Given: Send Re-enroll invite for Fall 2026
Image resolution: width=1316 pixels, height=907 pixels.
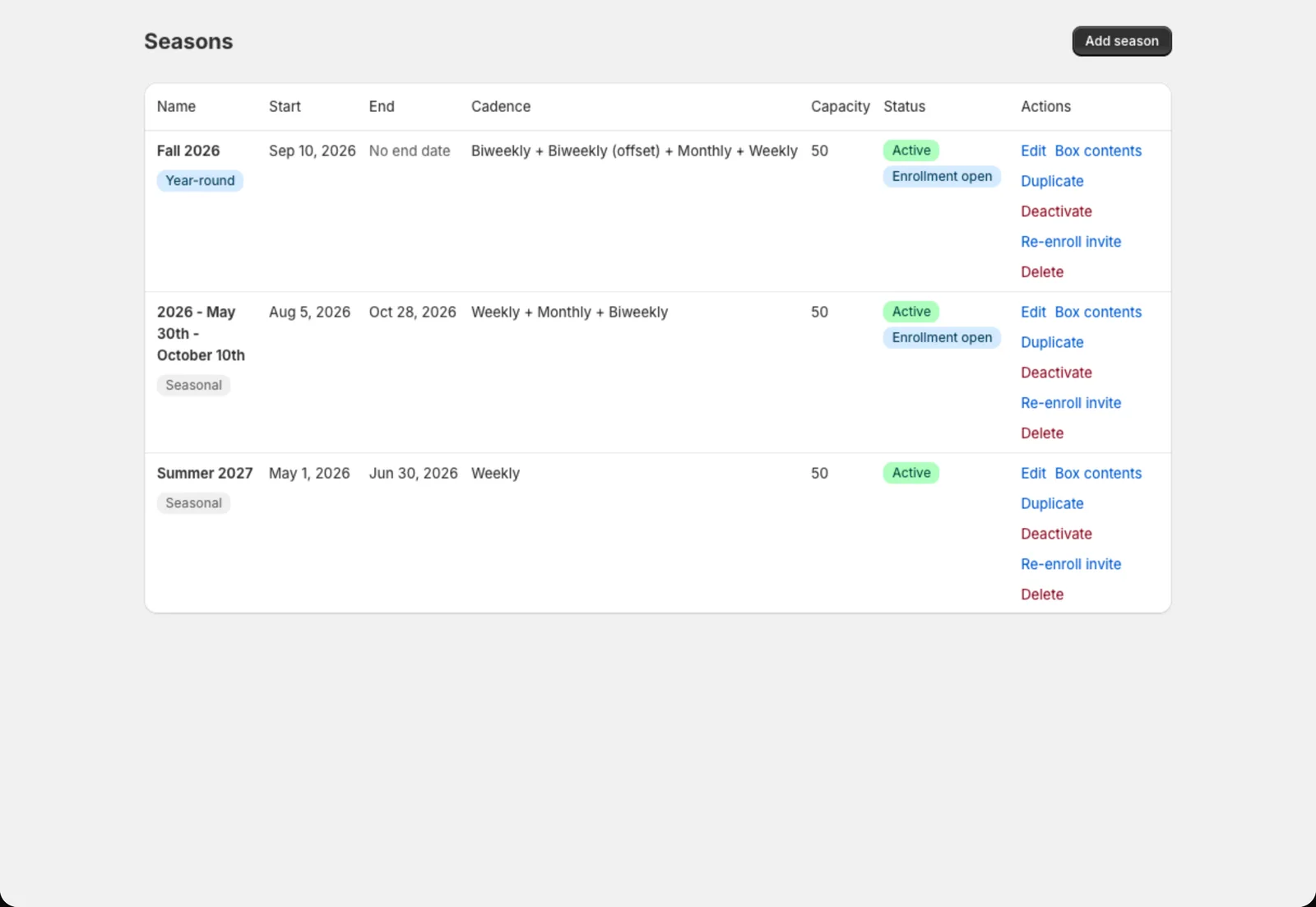Looking at the screenshot, I should click(1071, 242).
